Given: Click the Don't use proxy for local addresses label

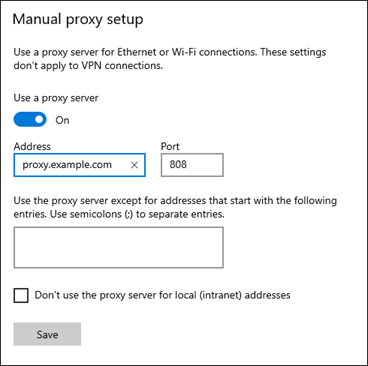Looking at the screenshot, I should click(162, 295).
